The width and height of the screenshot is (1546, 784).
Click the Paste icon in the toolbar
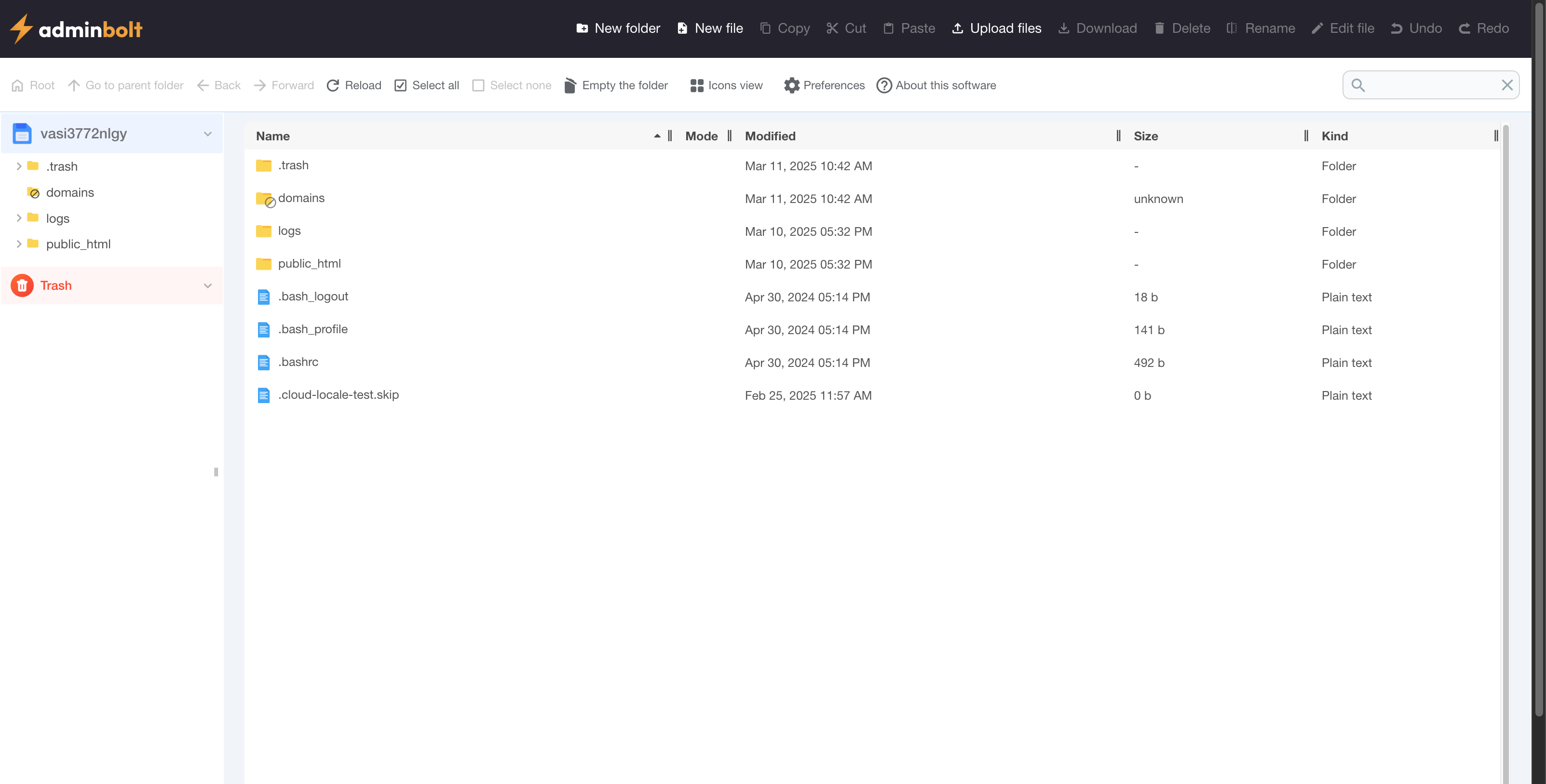tap(889, 28)
